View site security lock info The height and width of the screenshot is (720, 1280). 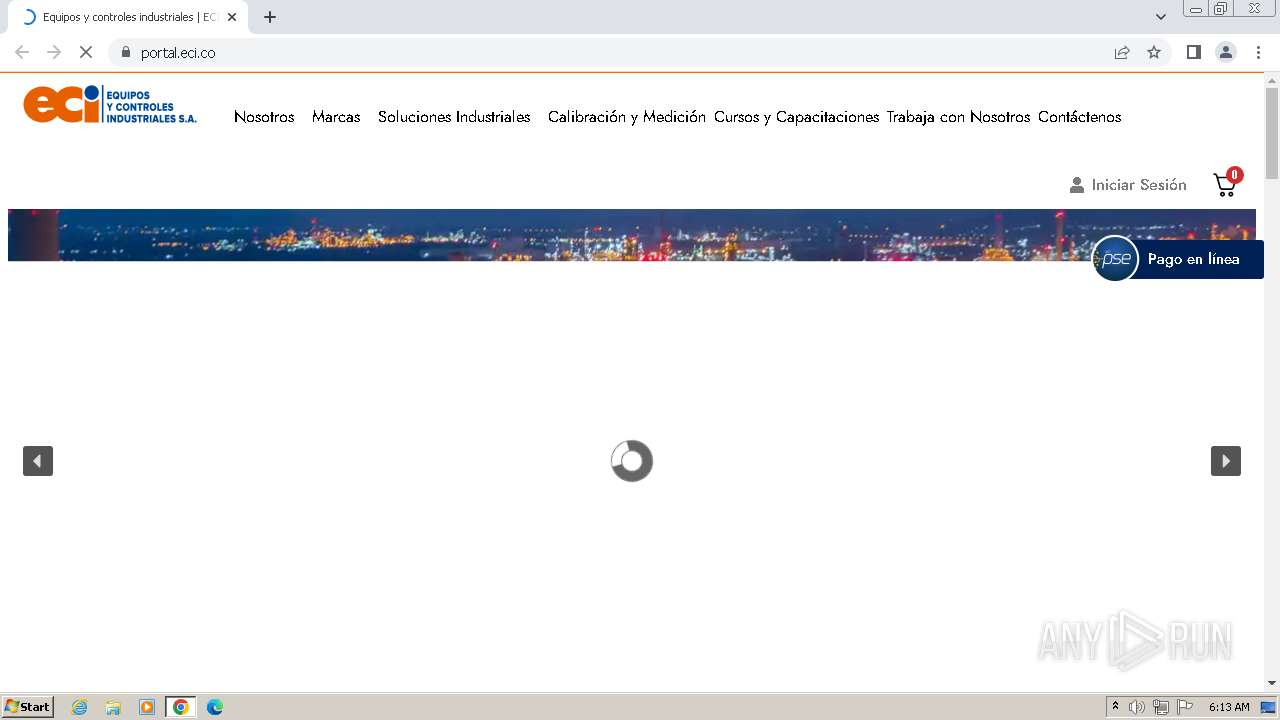(126, 52)
